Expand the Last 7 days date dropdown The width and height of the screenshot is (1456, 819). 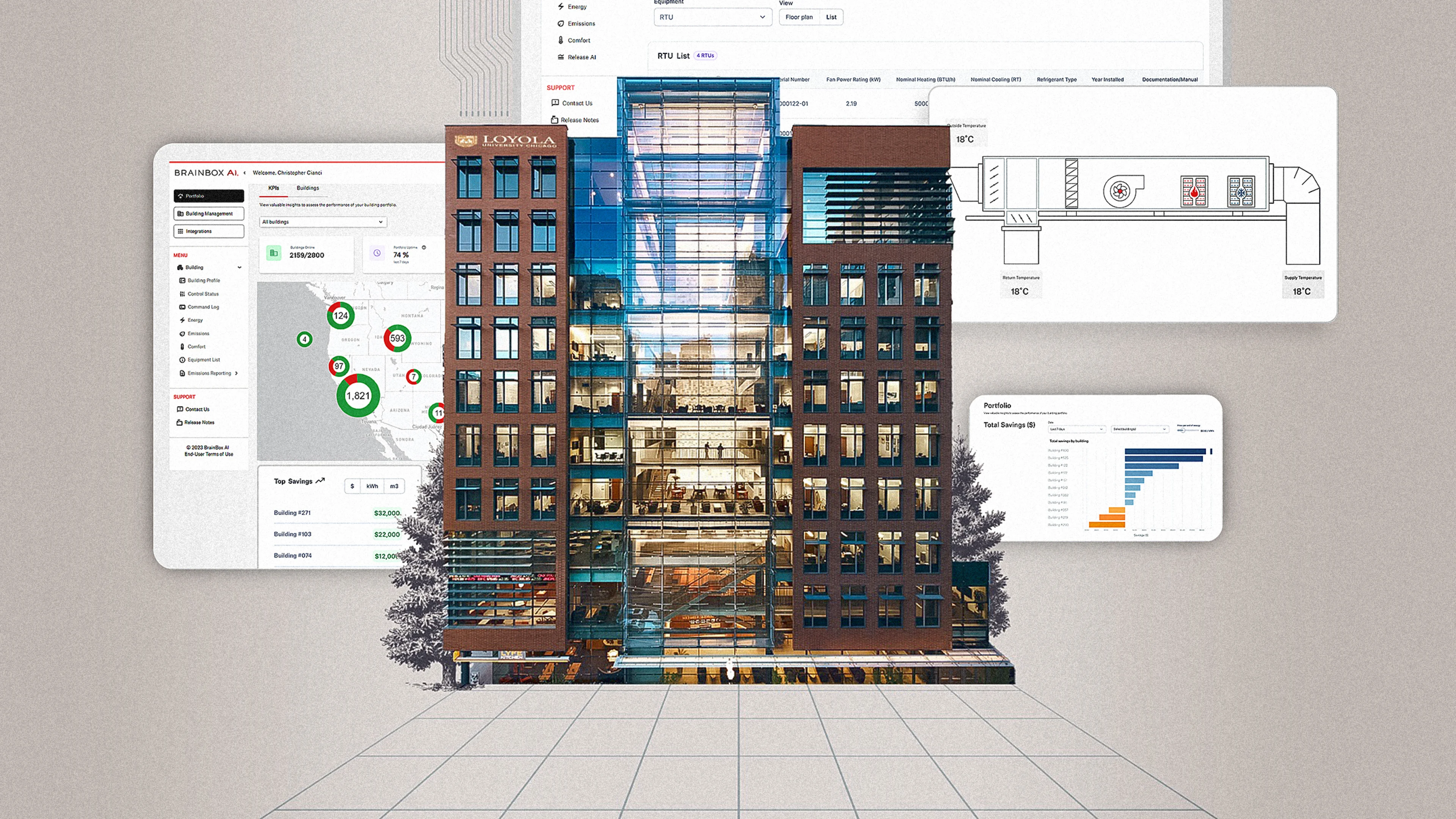1077,430
